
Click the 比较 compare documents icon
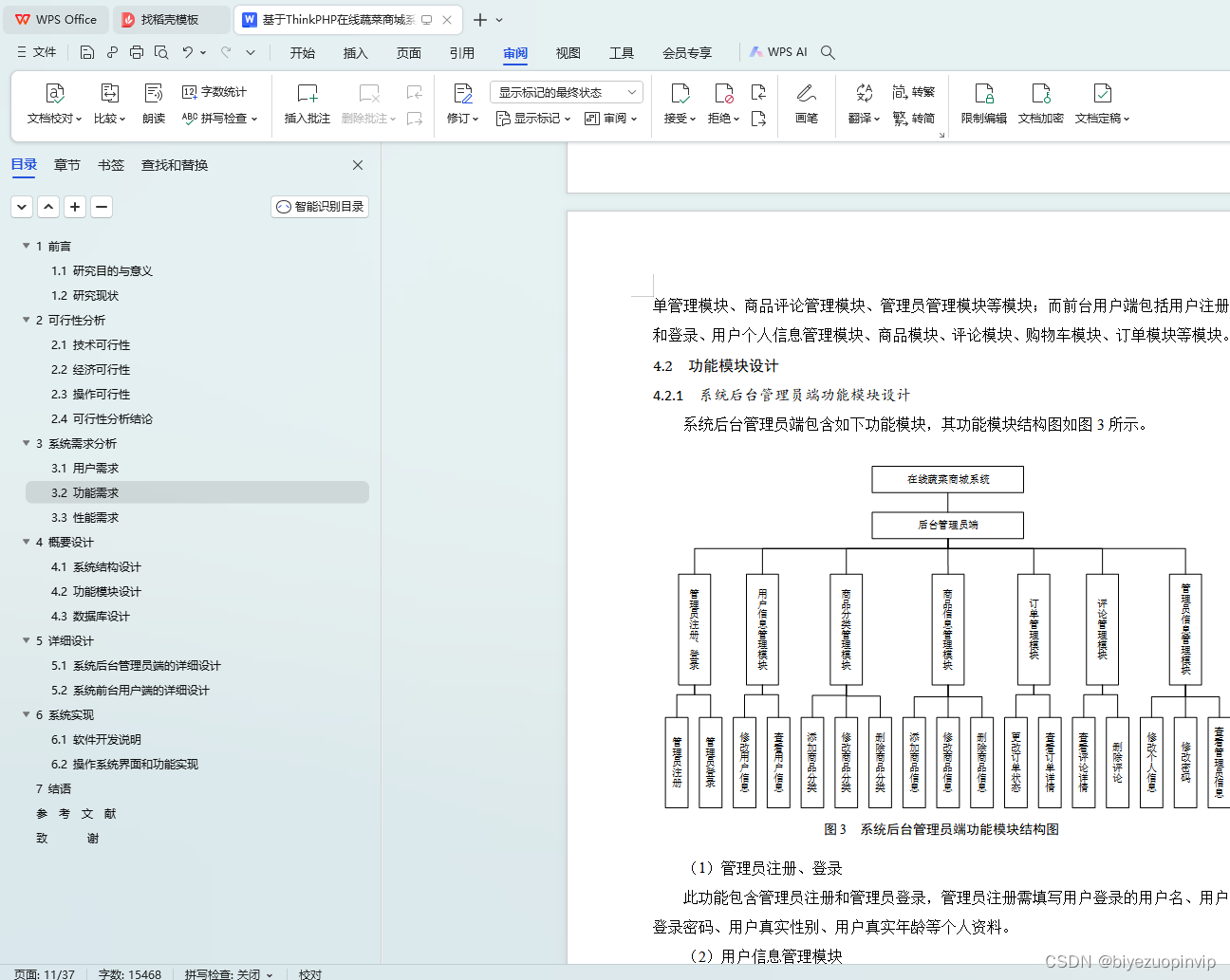pyautogui.click(x=109, y=93)
